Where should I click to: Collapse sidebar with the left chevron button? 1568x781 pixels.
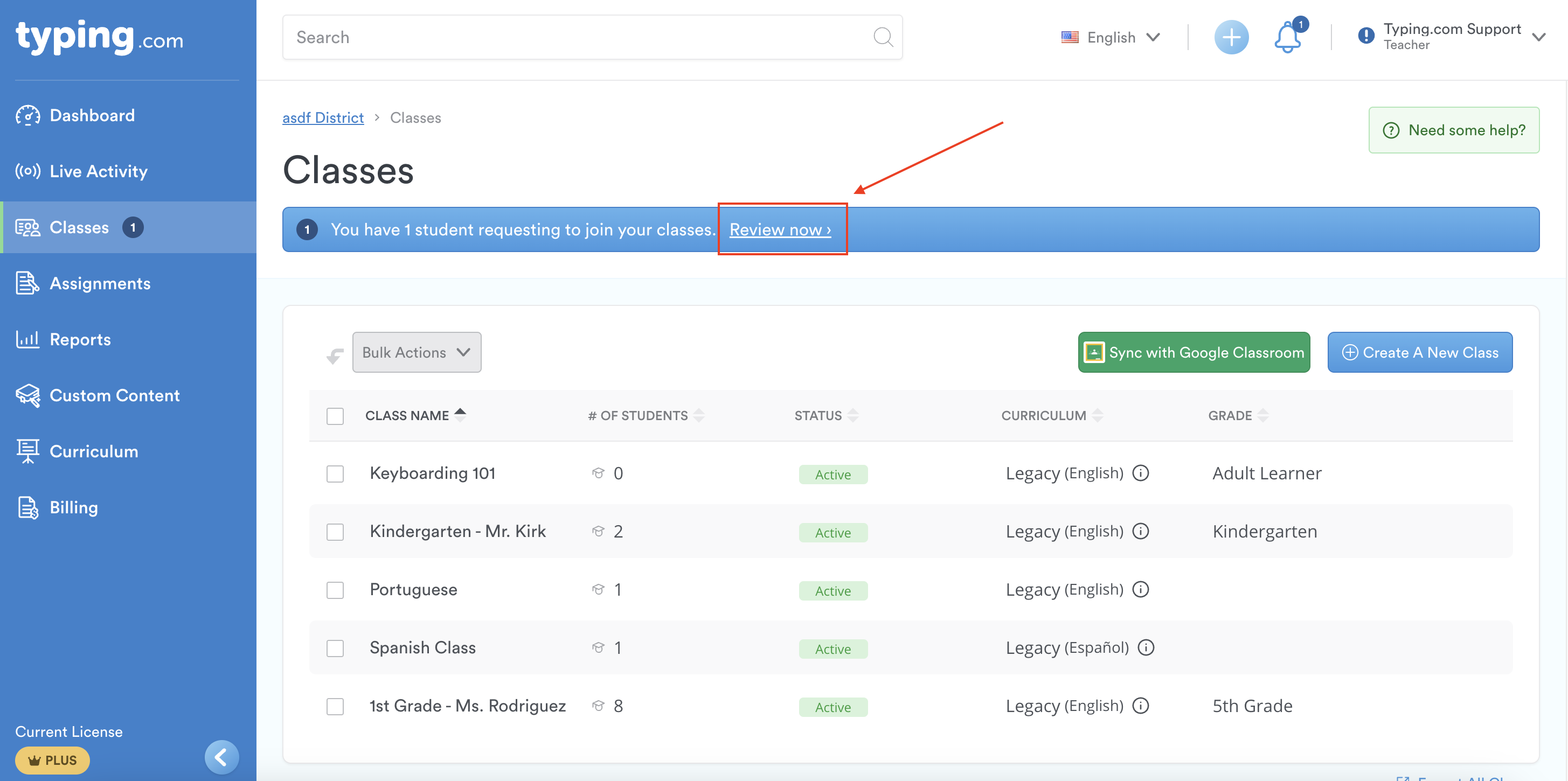[x=221, y=757]
